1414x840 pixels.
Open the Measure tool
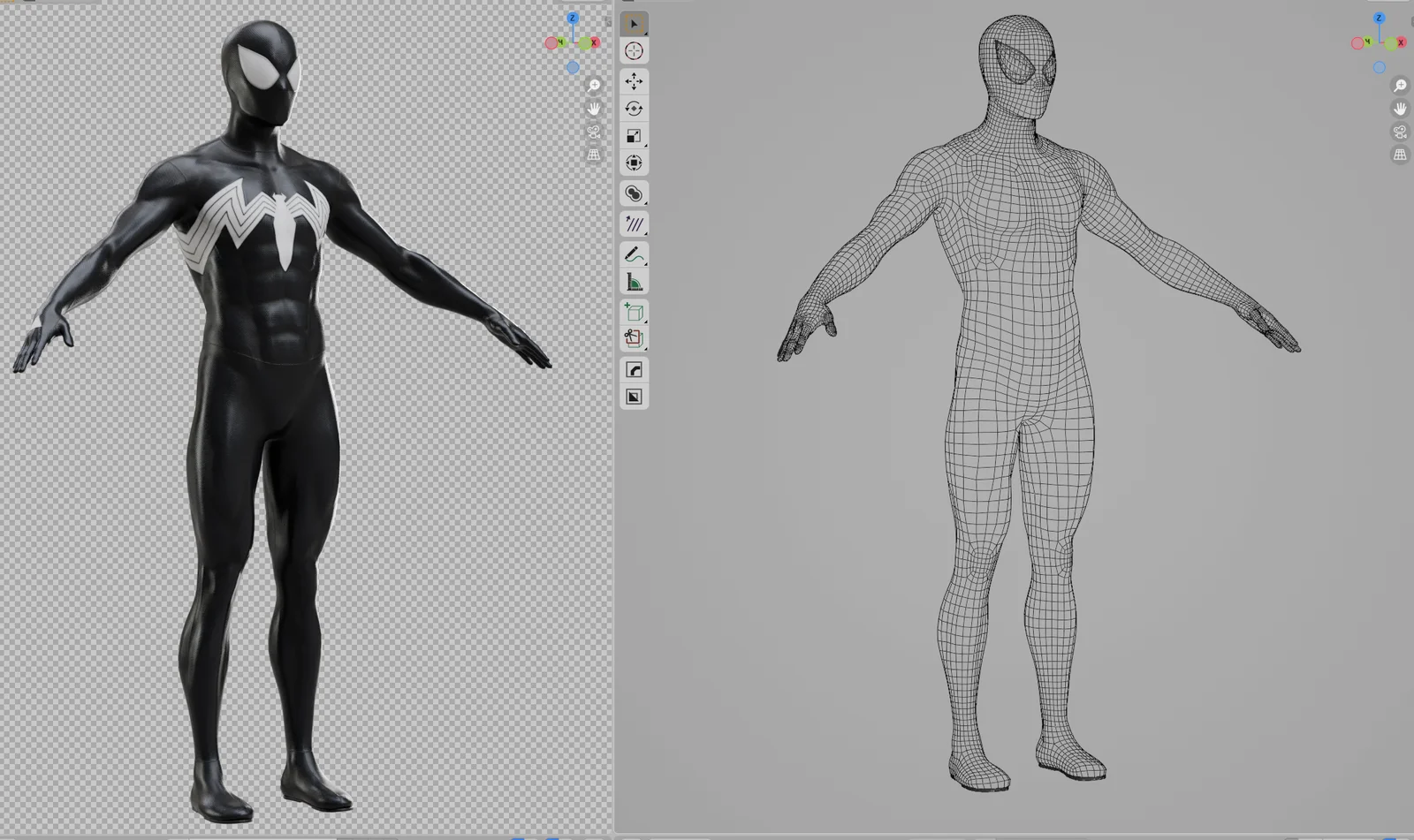[x=634, y=281]
